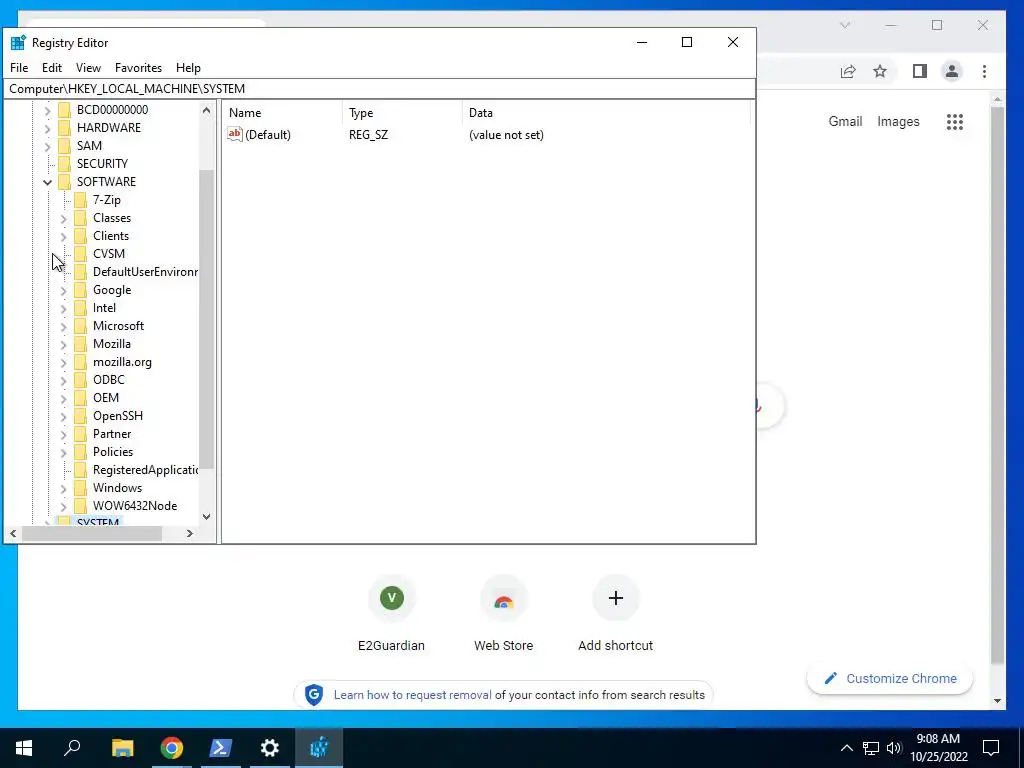Bookmark this page with star icon
This screenshot has height=768, width=1024.
(x=880, y=71)
